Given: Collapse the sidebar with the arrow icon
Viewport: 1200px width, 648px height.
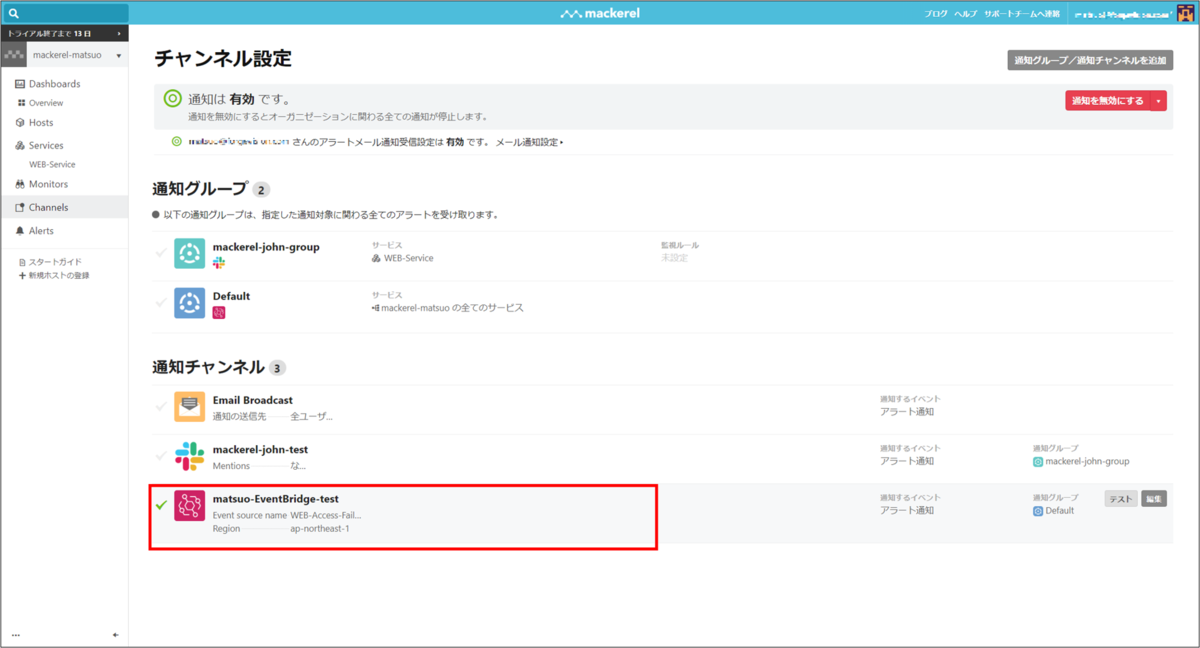Looking at the screenshot, I should [x=115, y=635].
